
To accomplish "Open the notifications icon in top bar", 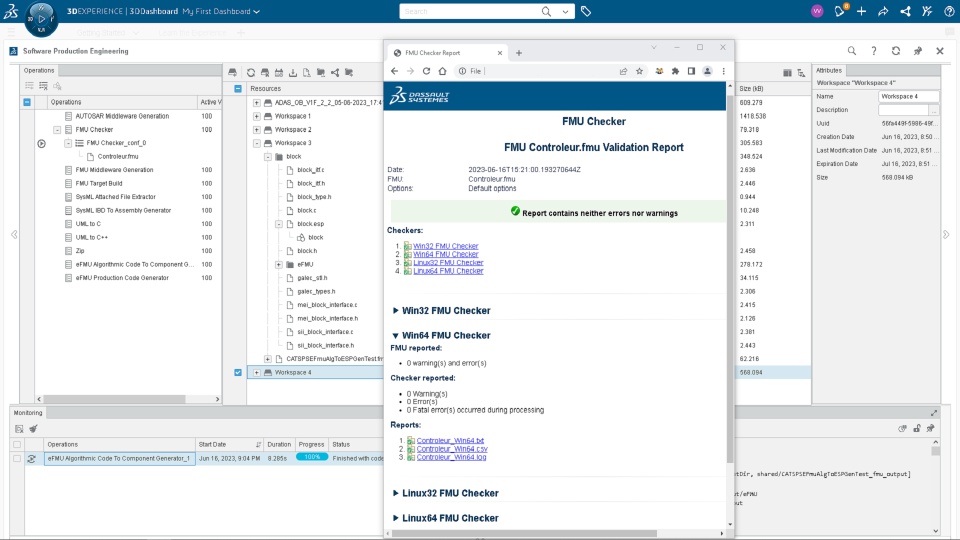I will 839,11.
